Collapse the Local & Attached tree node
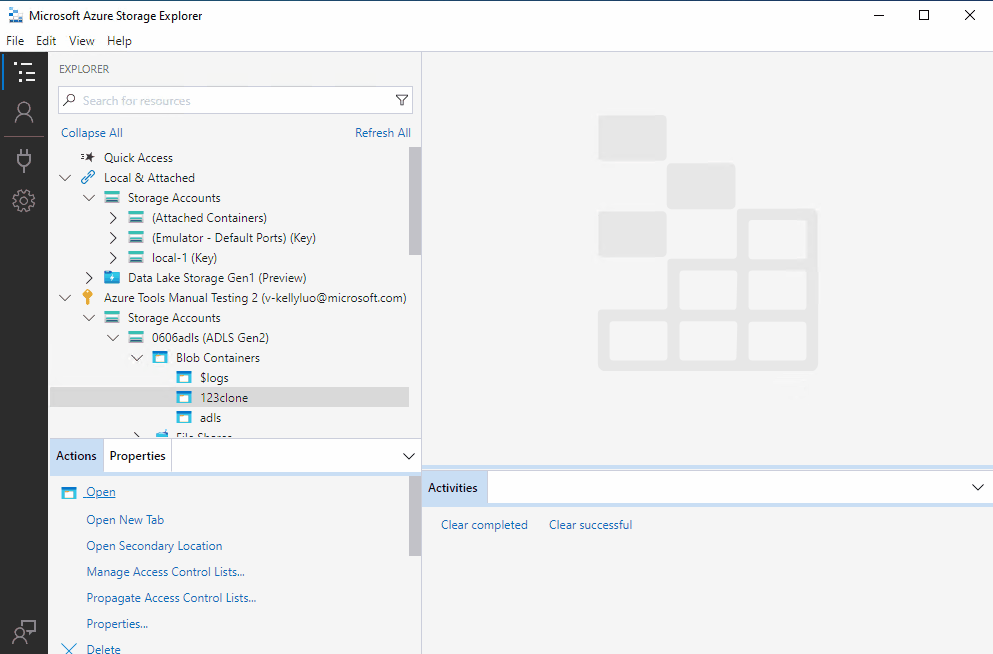 65,177
